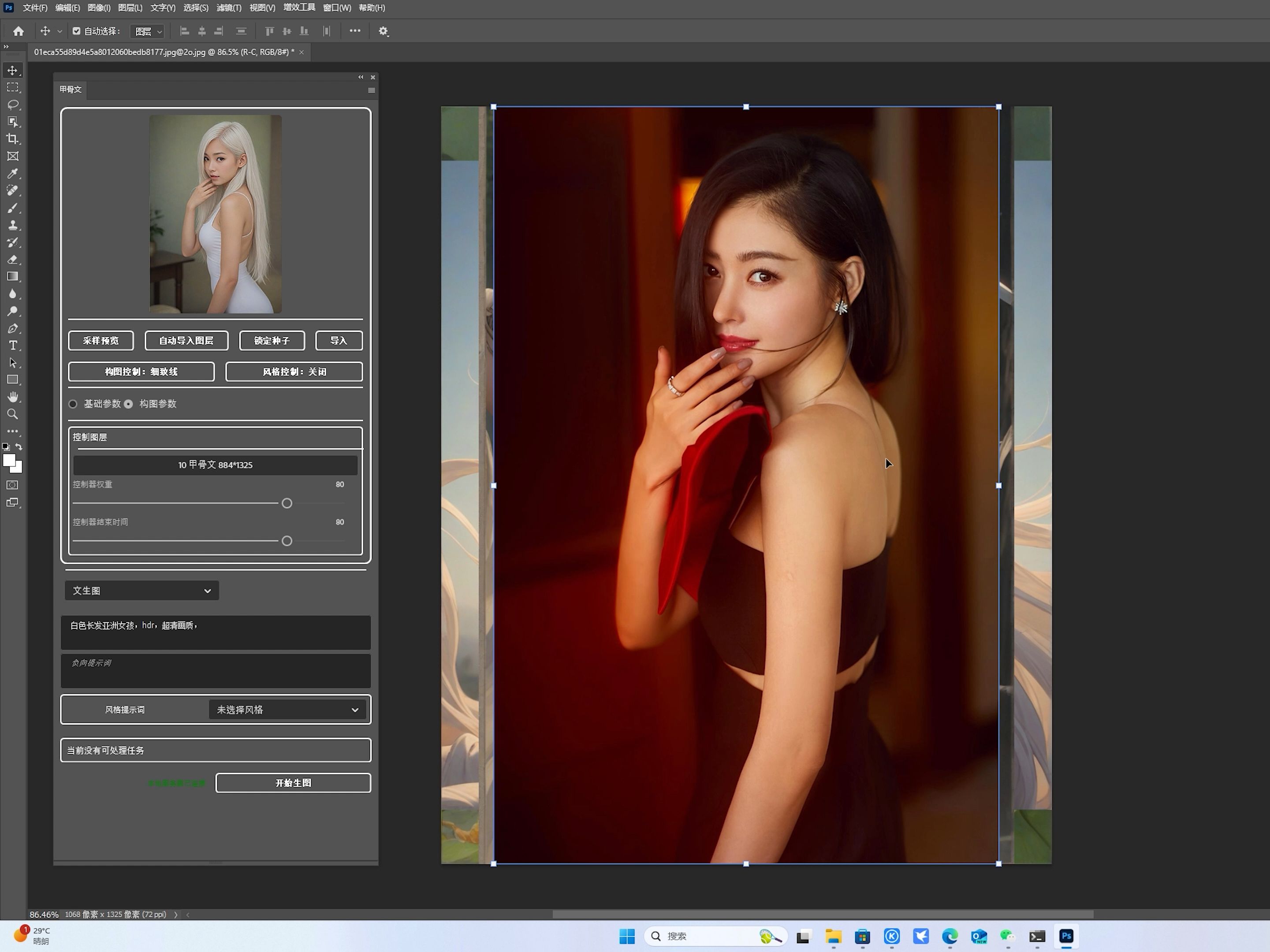Click 构图控制: 细致线 button
This screenshot has width=1270, height=952.
pos(141,372)
